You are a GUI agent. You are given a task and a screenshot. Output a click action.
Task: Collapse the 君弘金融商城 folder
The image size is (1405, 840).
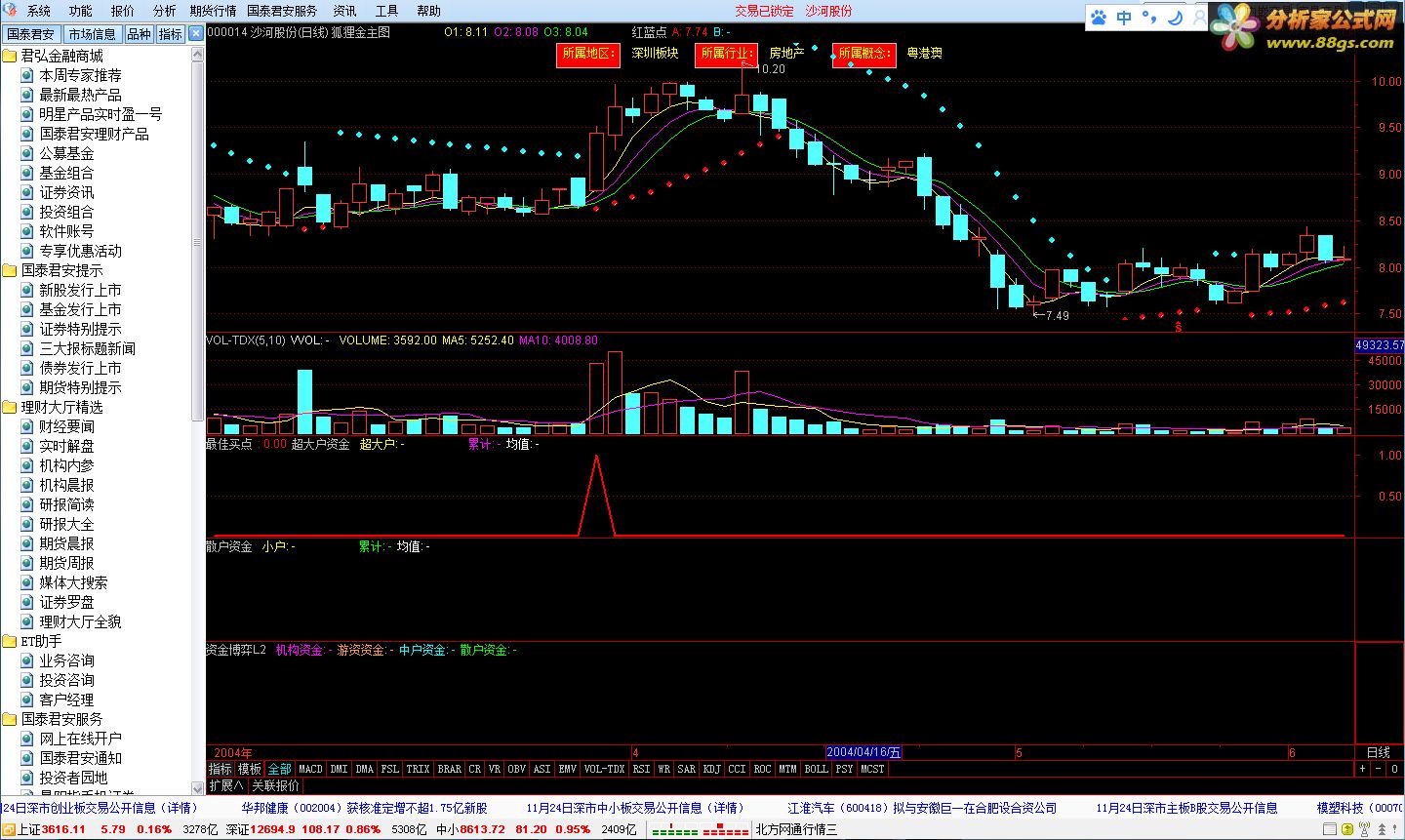coord(10,56)
